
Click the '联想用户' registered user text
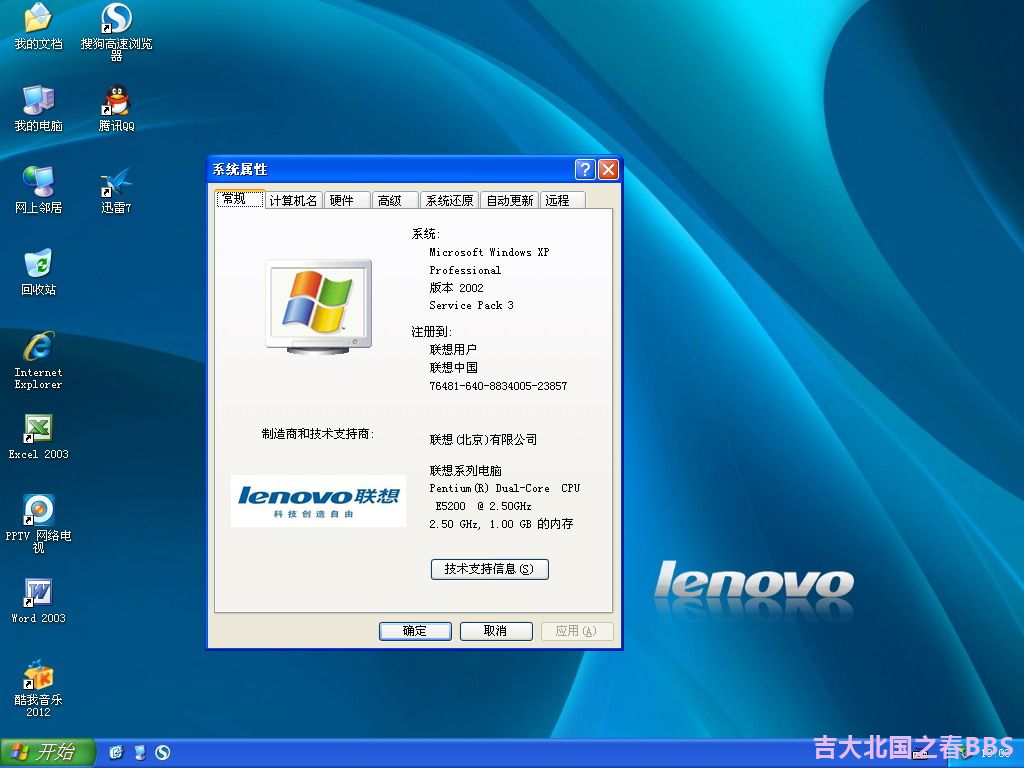(x=453, y=349)
